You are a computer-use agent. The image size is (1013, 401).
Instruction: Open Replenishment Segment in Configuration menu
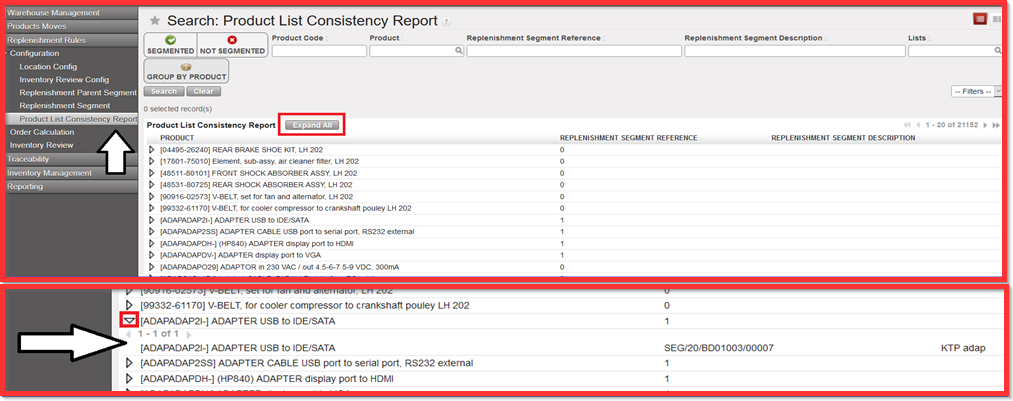[65, 105]
